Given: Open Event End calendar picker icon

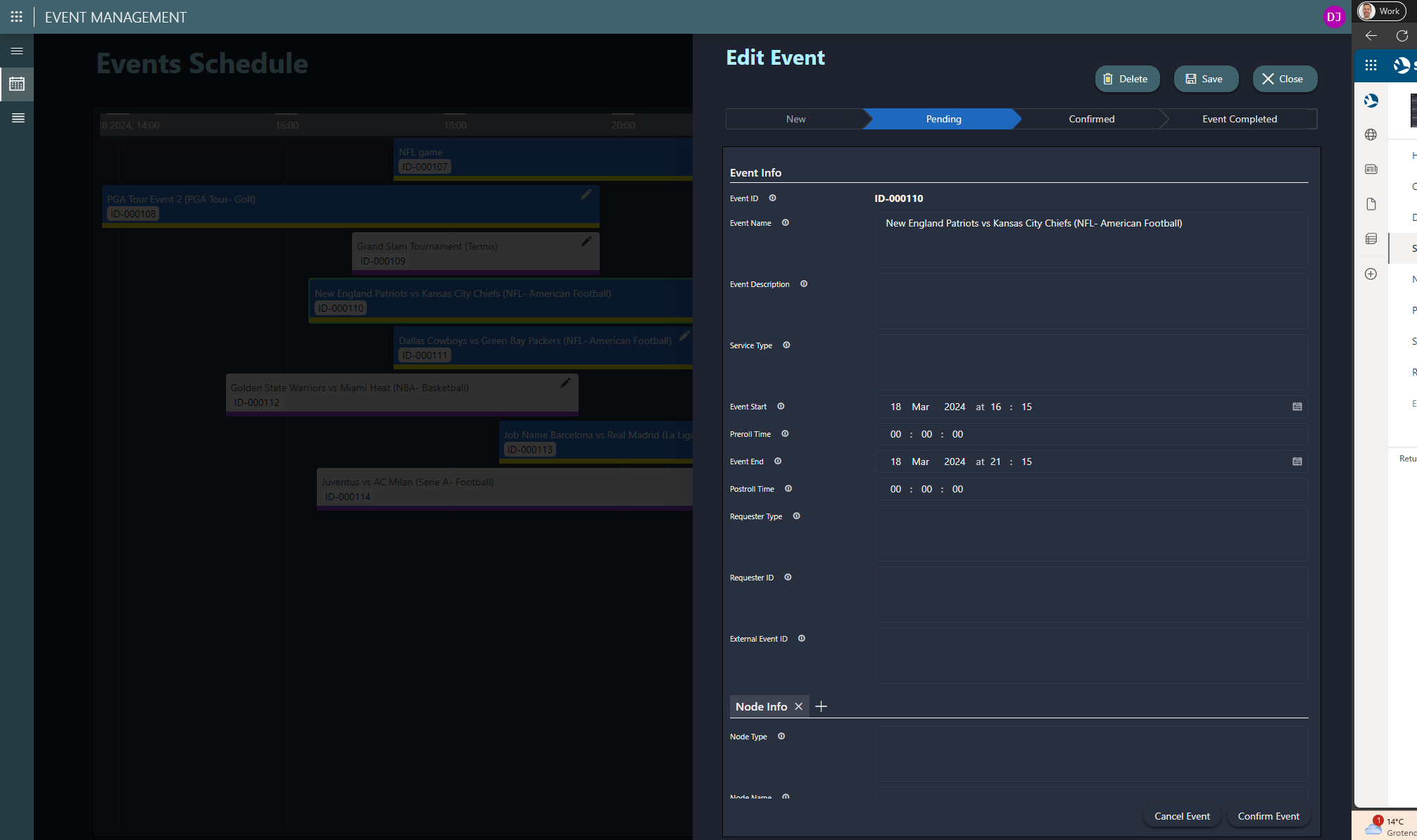Looking at the screenshot, I should tap(1297, 462).
